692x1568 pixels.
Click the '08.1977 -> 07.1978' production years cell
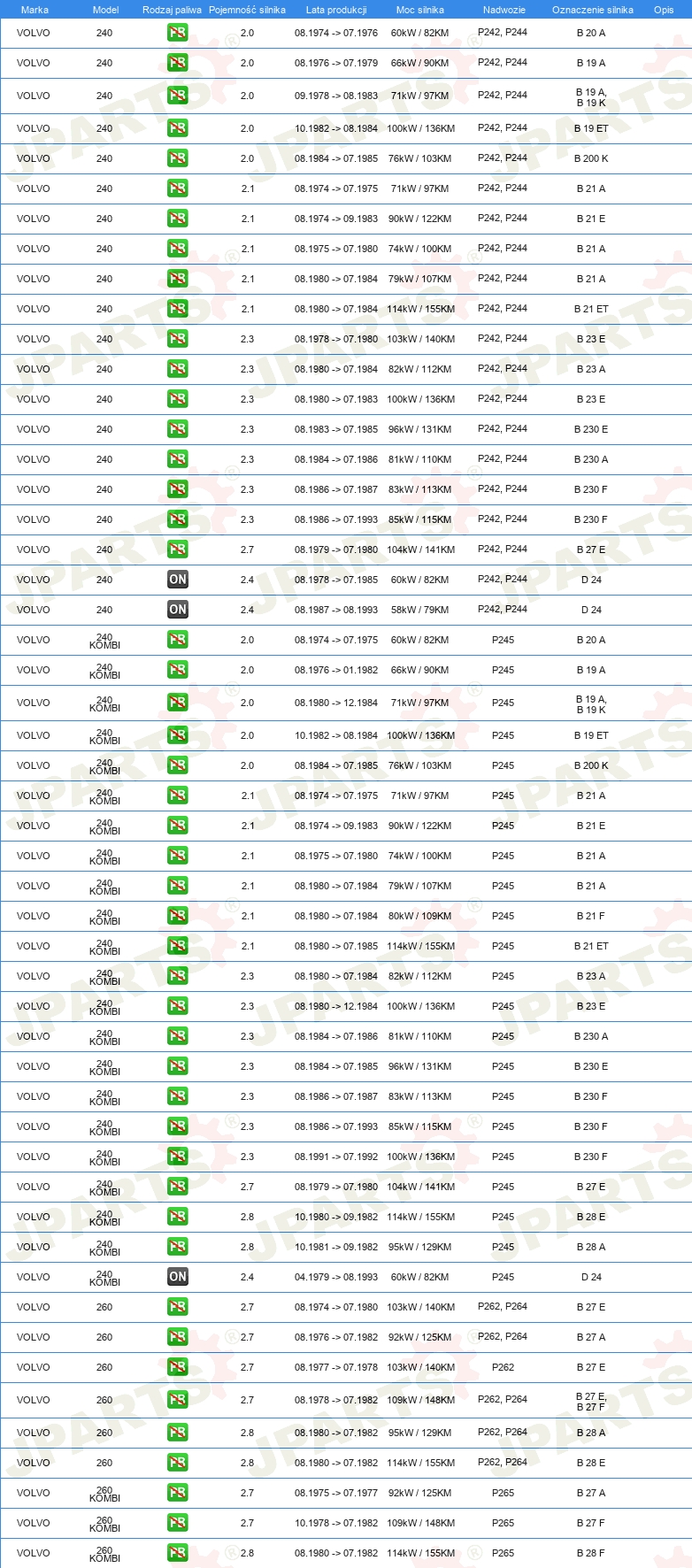click(336, 1367)
